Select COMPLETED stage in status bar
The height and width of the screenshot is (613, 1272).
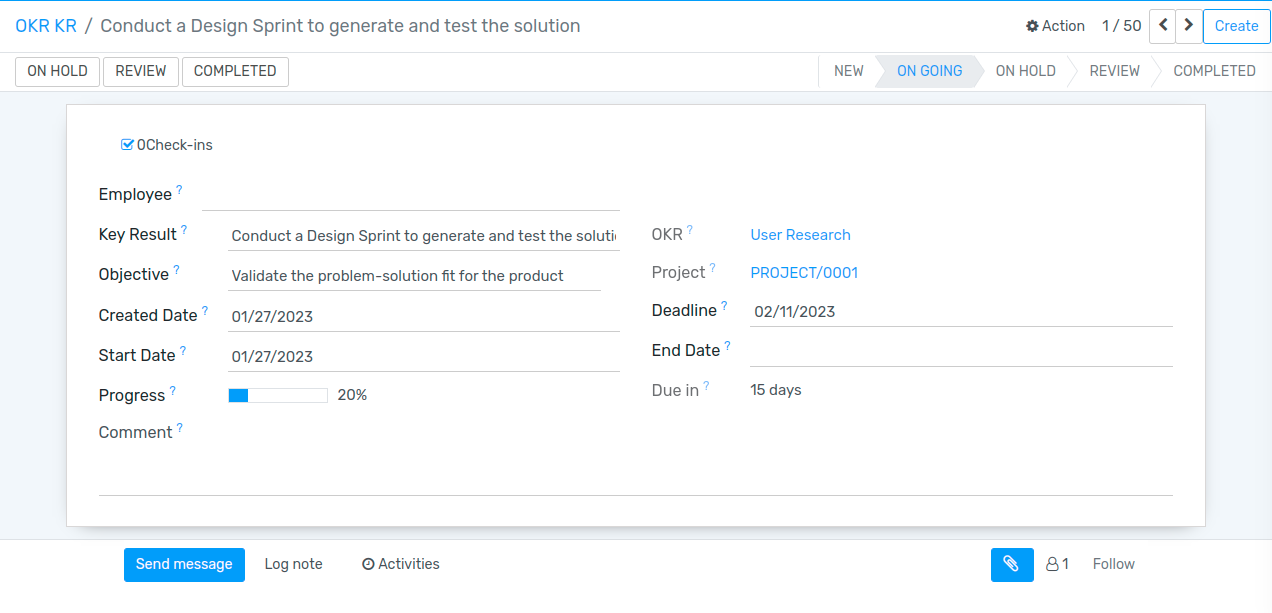[x=1213, y=71]
